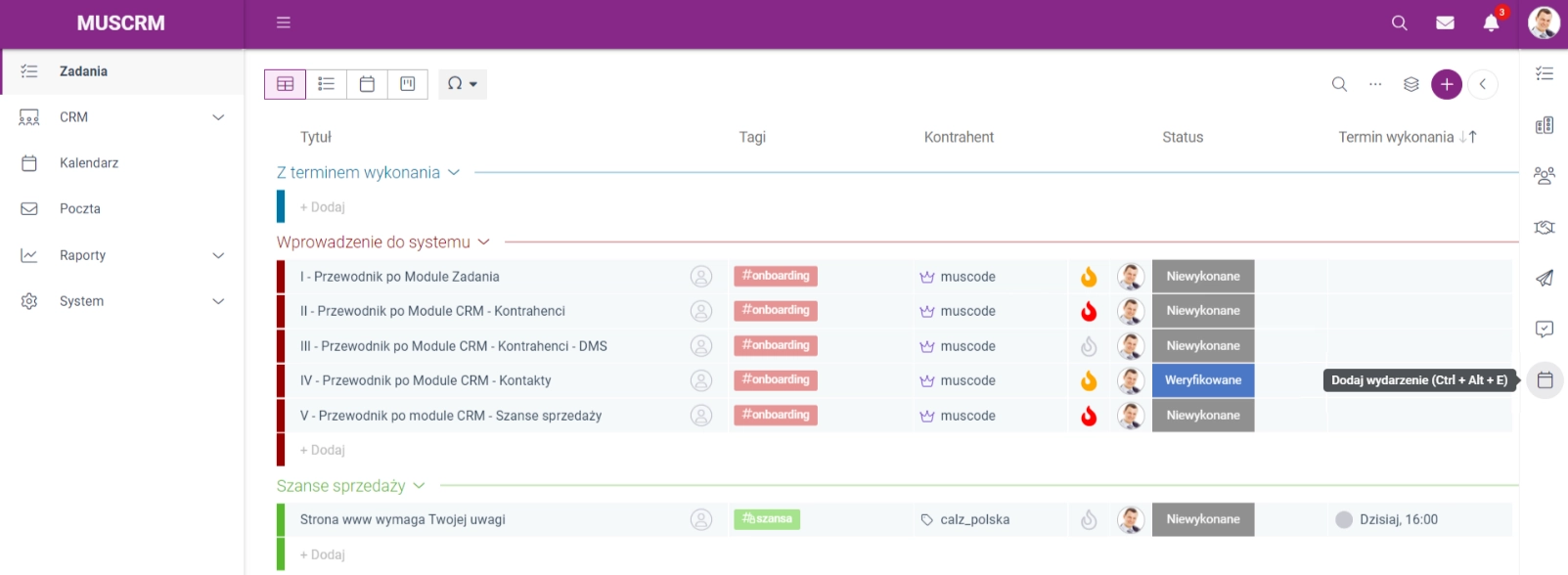Add new task with purple plus button
This screenshot has height=575, width=1568.
[1447, 84]
